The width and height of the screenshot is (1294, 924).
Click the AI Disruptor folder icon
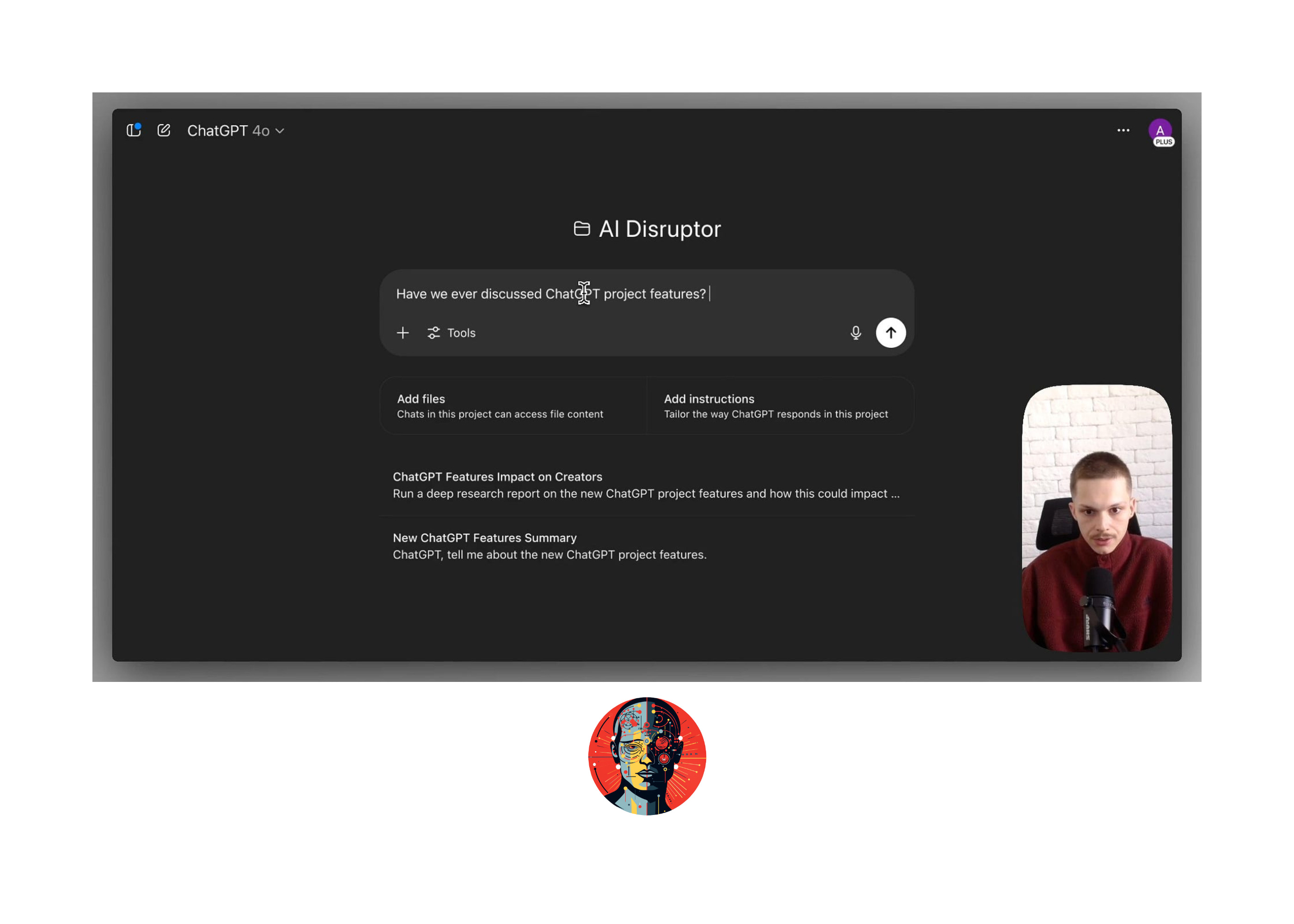pyautogui.click(x=581, y=229)
